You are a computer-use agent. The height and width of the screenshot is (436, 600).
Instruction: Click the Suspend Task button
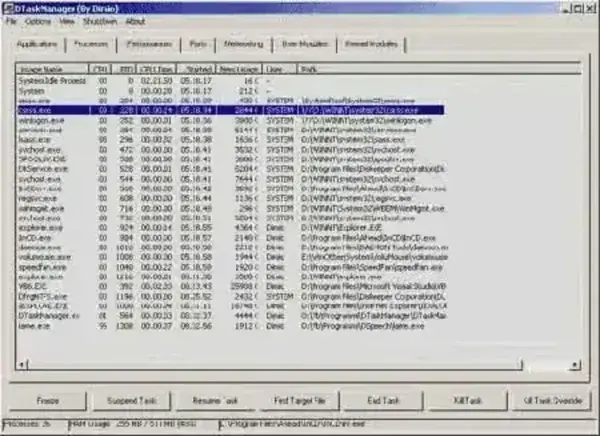click(132, 401)
